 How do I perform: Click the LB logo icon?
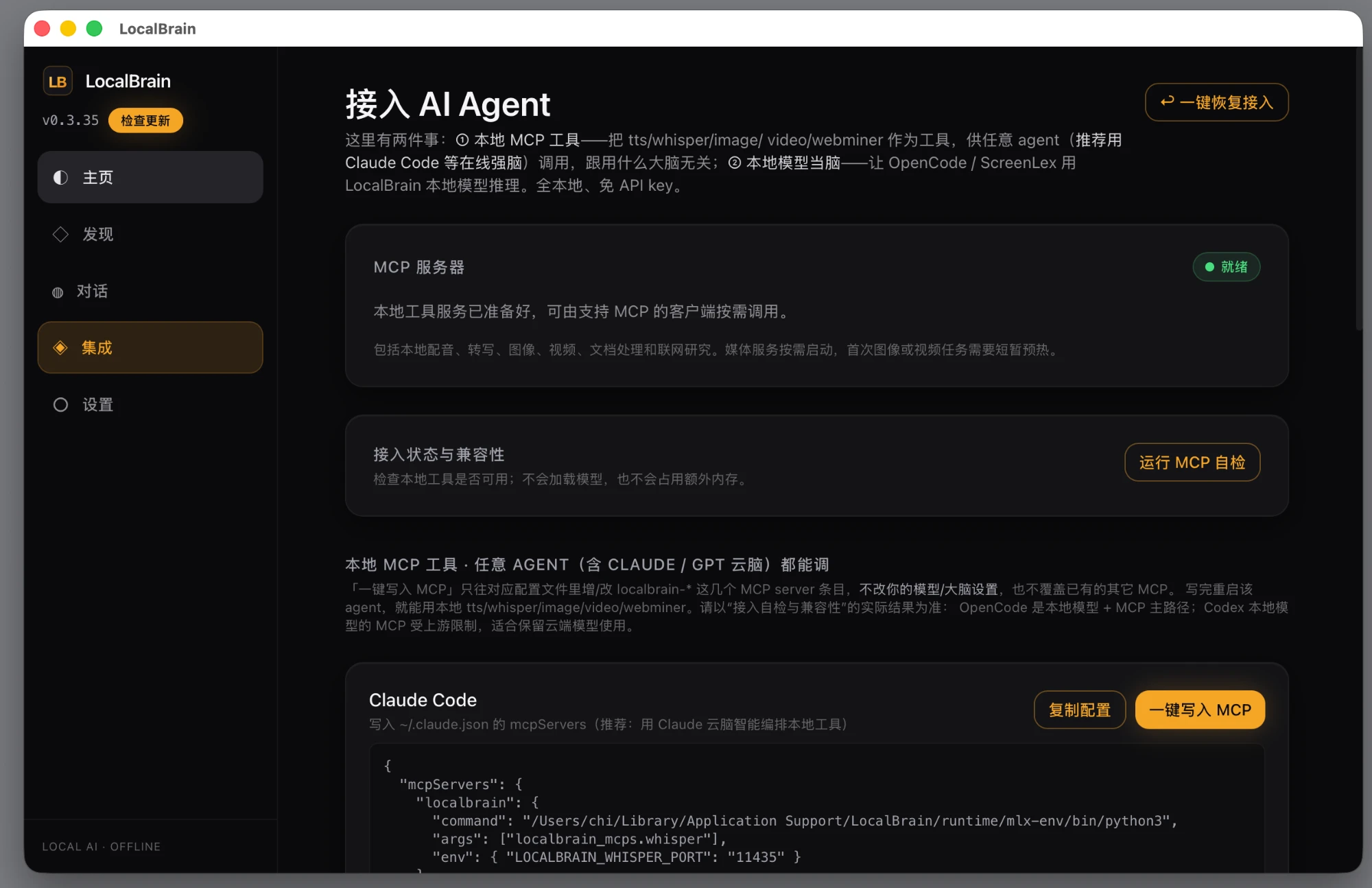[58, 81]
